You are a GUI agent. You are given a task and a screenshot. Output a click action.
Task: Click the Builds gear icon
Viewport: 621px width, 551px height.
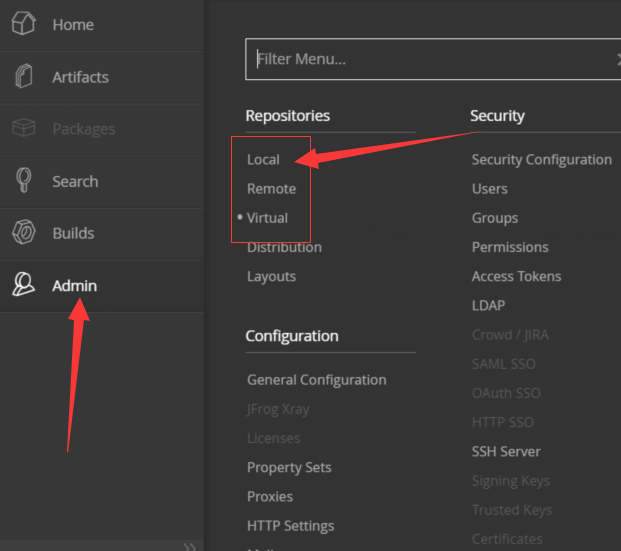coord(24,233)
